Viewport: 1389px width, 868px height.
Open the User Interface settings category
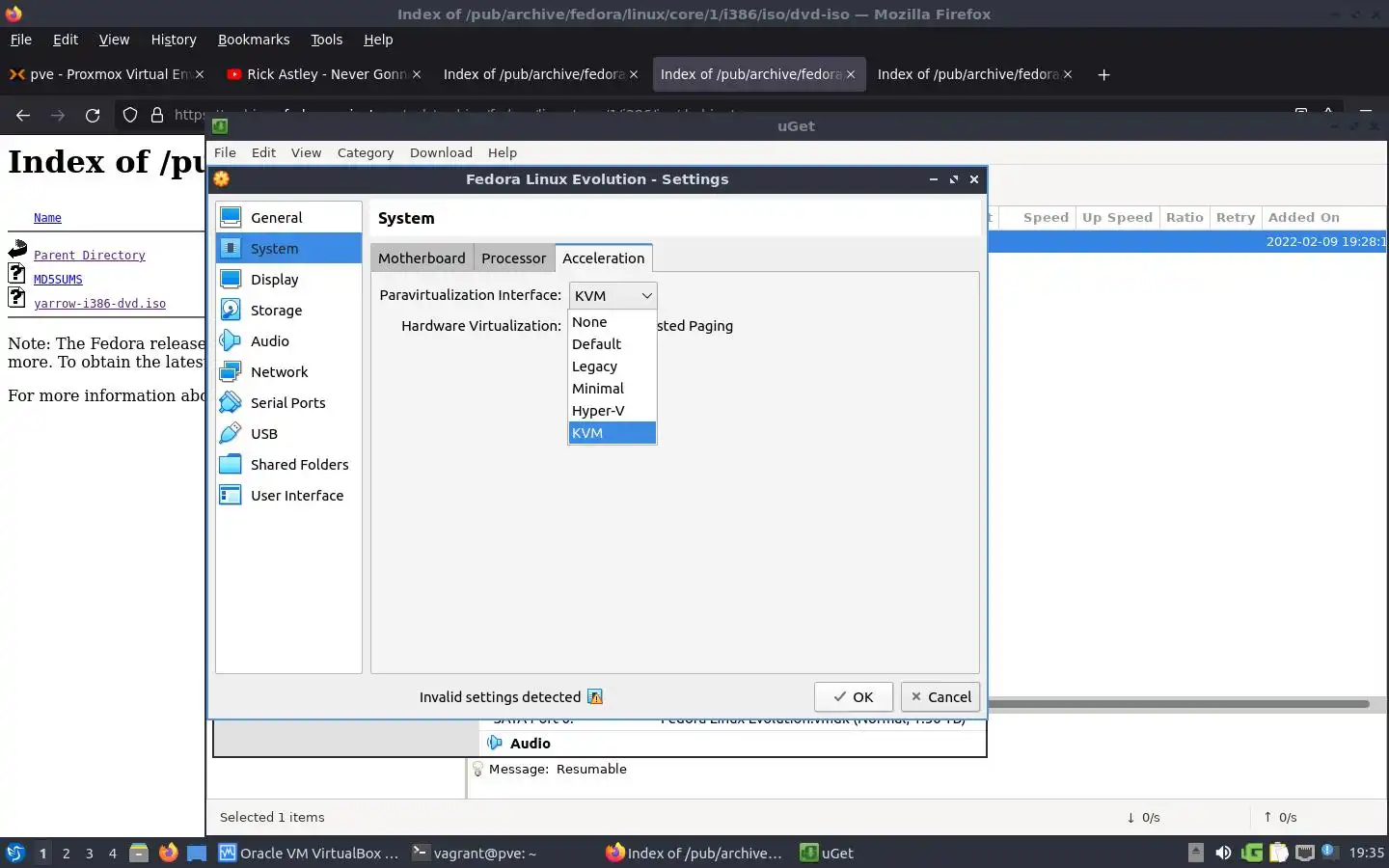pyautogui.click(x=288, y=496)
